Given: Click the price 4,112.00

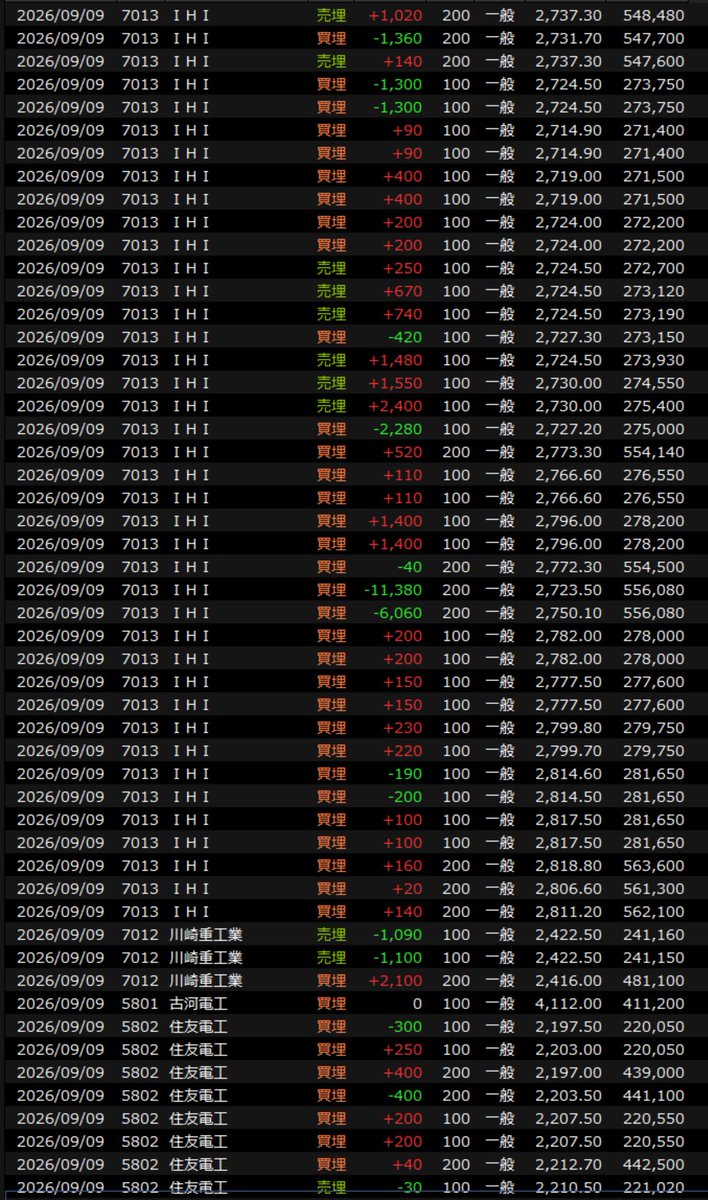Looking at the screenshot, I should pyautogui.click(x=569, y=1004).
